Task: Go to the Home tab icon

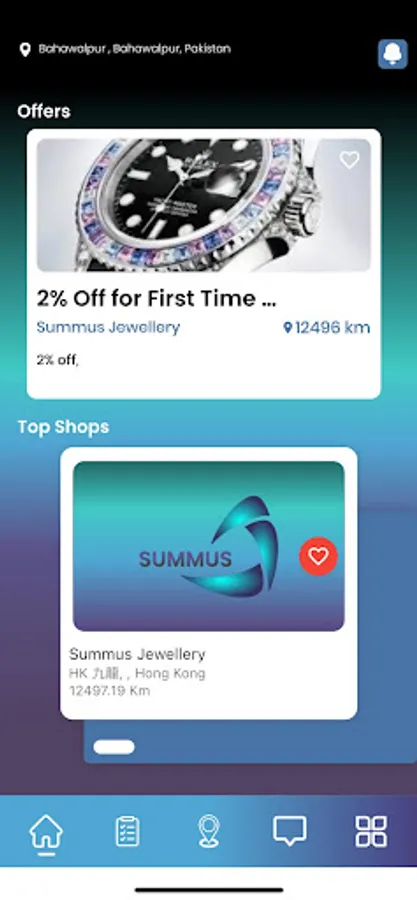Action: pyautogui.click(x=46, y=832)
